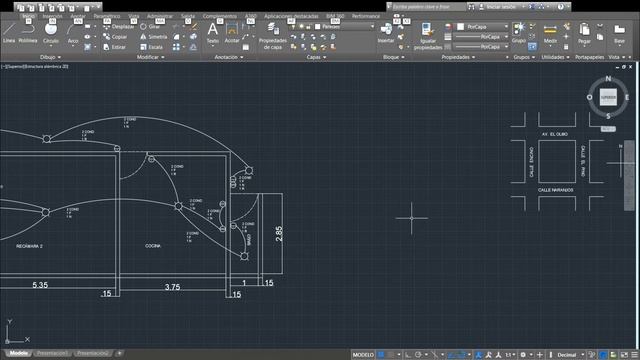Click the navigation bar on right edge

coord(629,176)
